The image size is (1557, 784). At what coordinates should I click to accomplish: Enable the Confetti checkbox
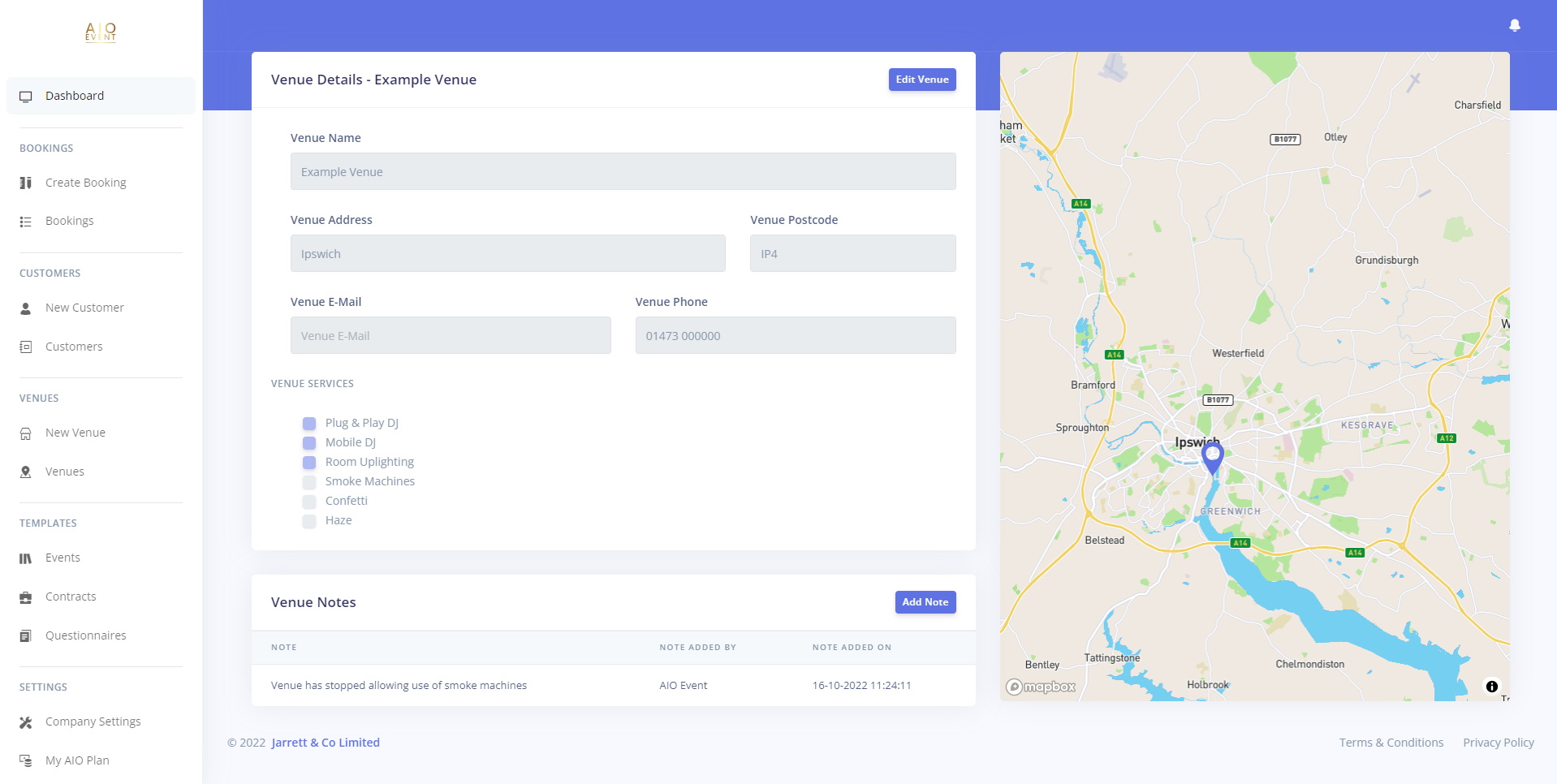(309, 502)
